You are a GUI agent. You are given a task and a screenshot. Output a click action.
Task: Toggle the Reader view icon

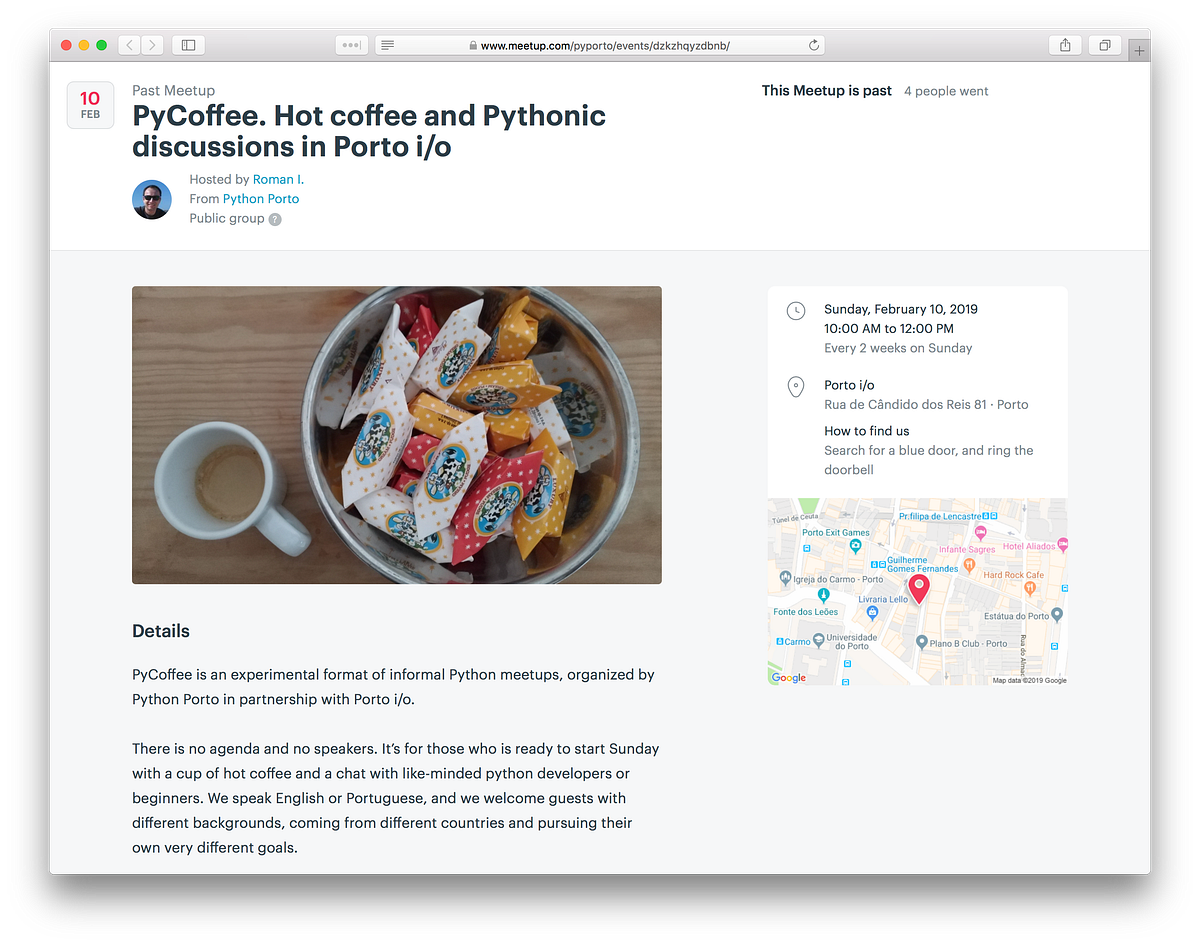(x=388, y=45)
